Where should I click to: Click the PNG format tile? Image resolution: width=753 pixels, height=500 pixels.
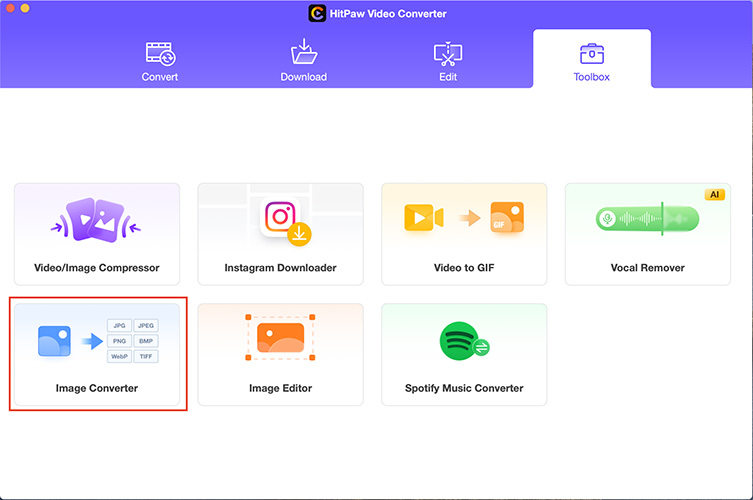coord(119,341)
